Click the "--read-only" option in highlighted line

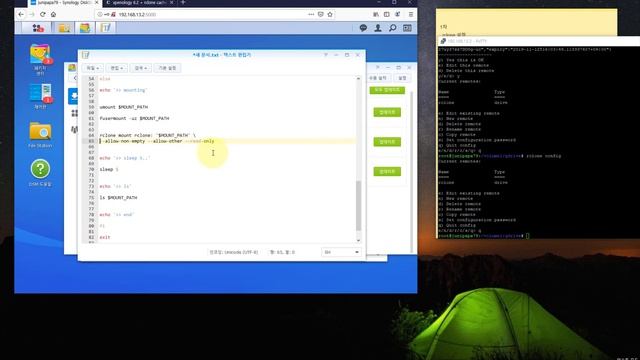[x=200, y=141]
